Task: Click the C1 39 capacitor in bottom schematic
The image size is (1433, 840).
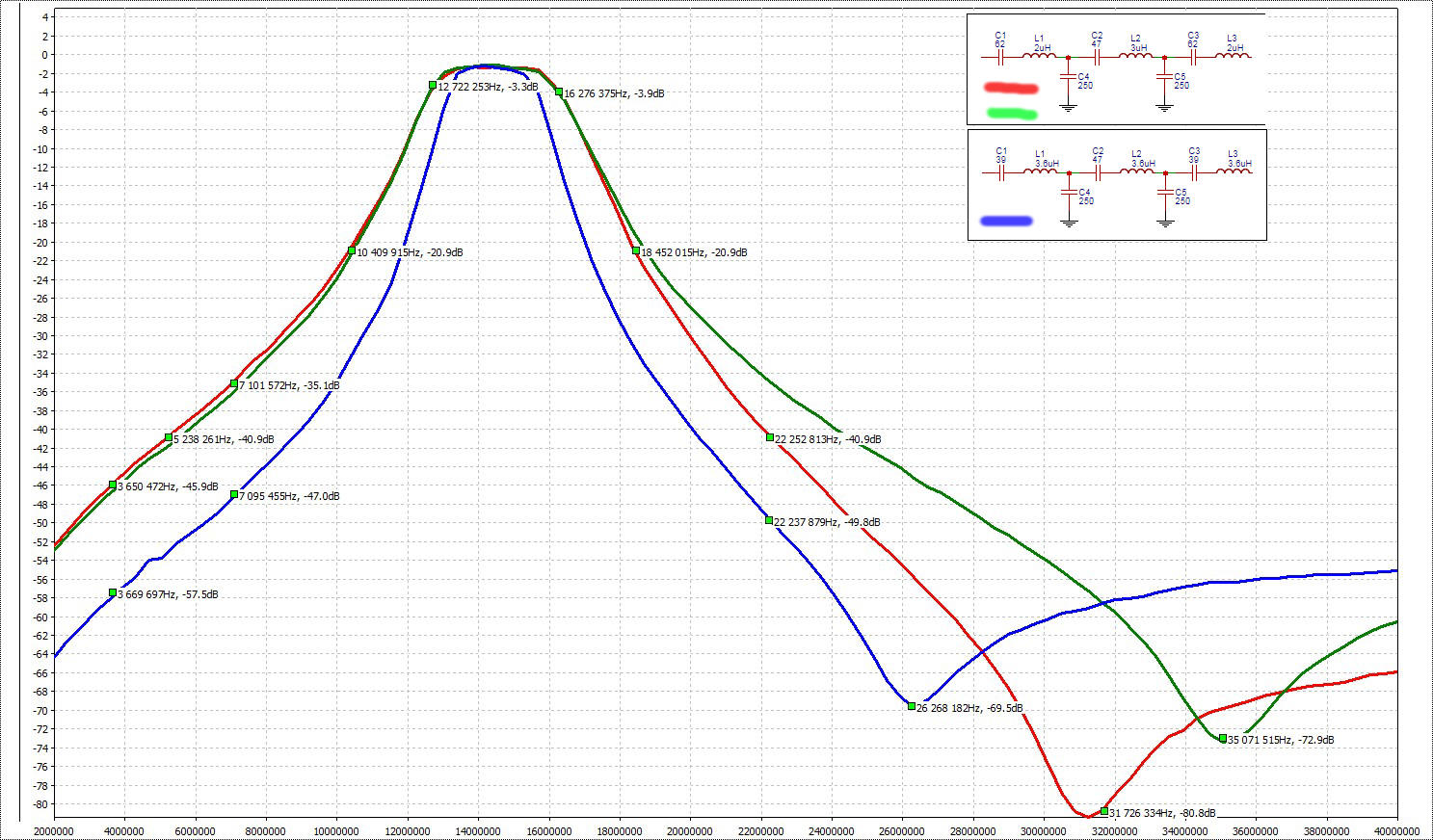Action: 1001,172
